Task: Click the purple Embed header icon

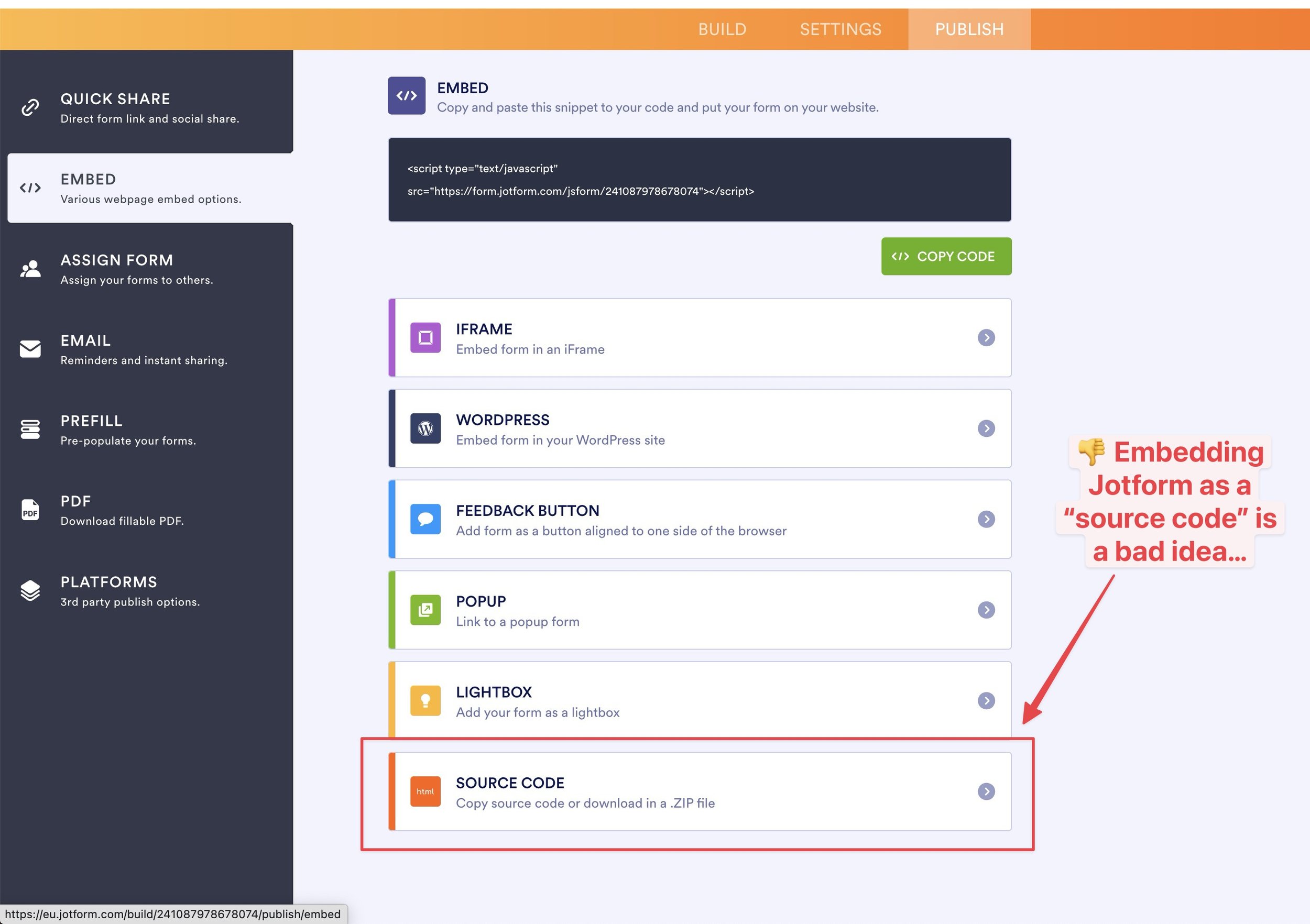Action: pyautogui.click(x=406, y=95)
